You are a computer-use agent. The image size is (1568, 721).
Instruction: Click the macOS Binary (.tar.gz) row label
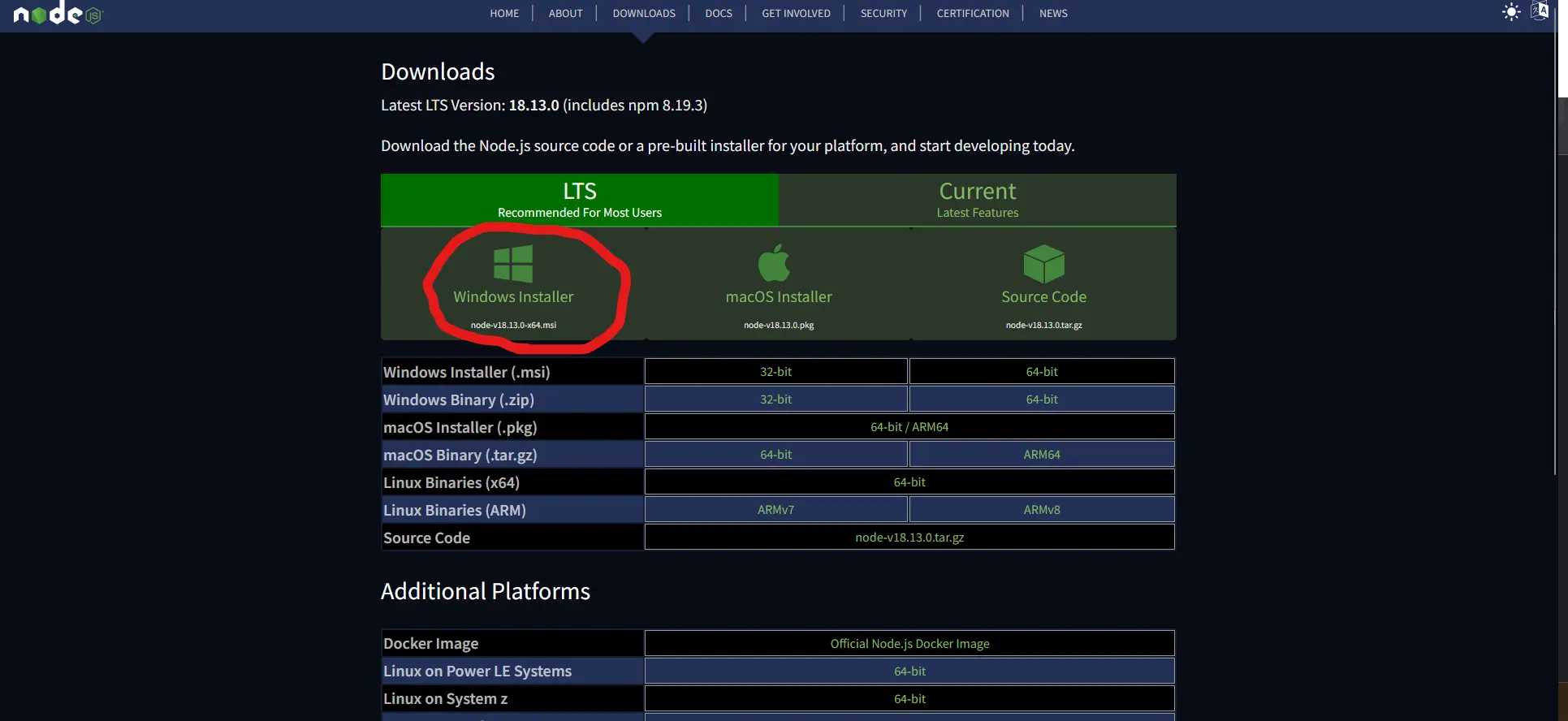point(460,455)
